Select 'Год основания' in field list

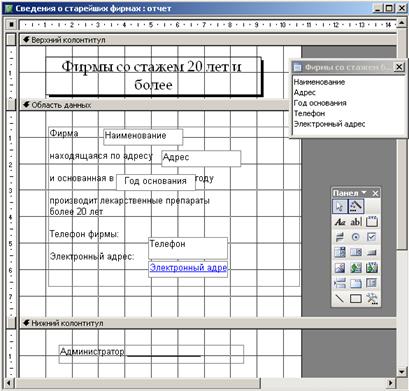click(x=320, y=103)
